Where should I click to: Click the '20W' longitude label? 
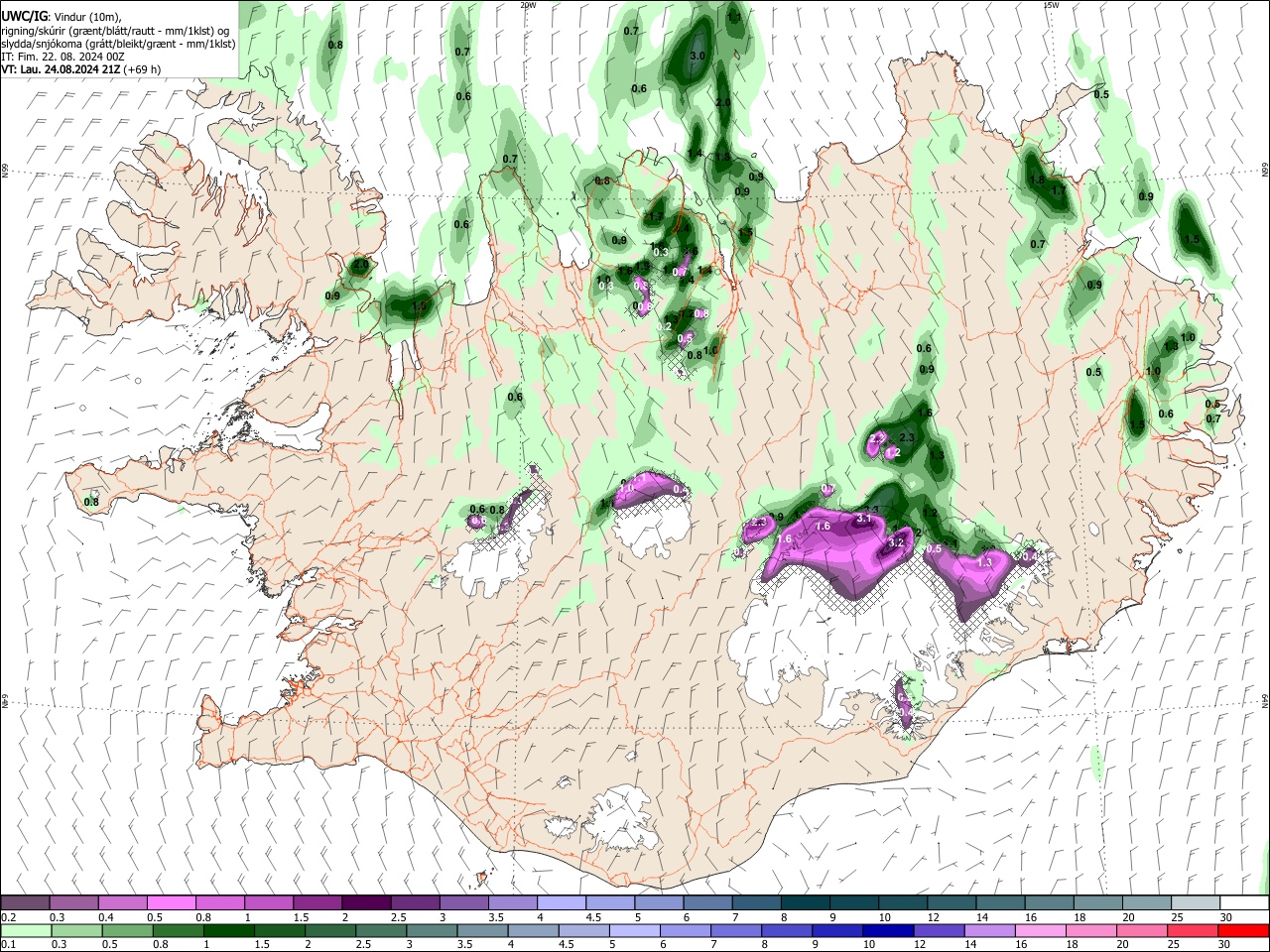528,5
